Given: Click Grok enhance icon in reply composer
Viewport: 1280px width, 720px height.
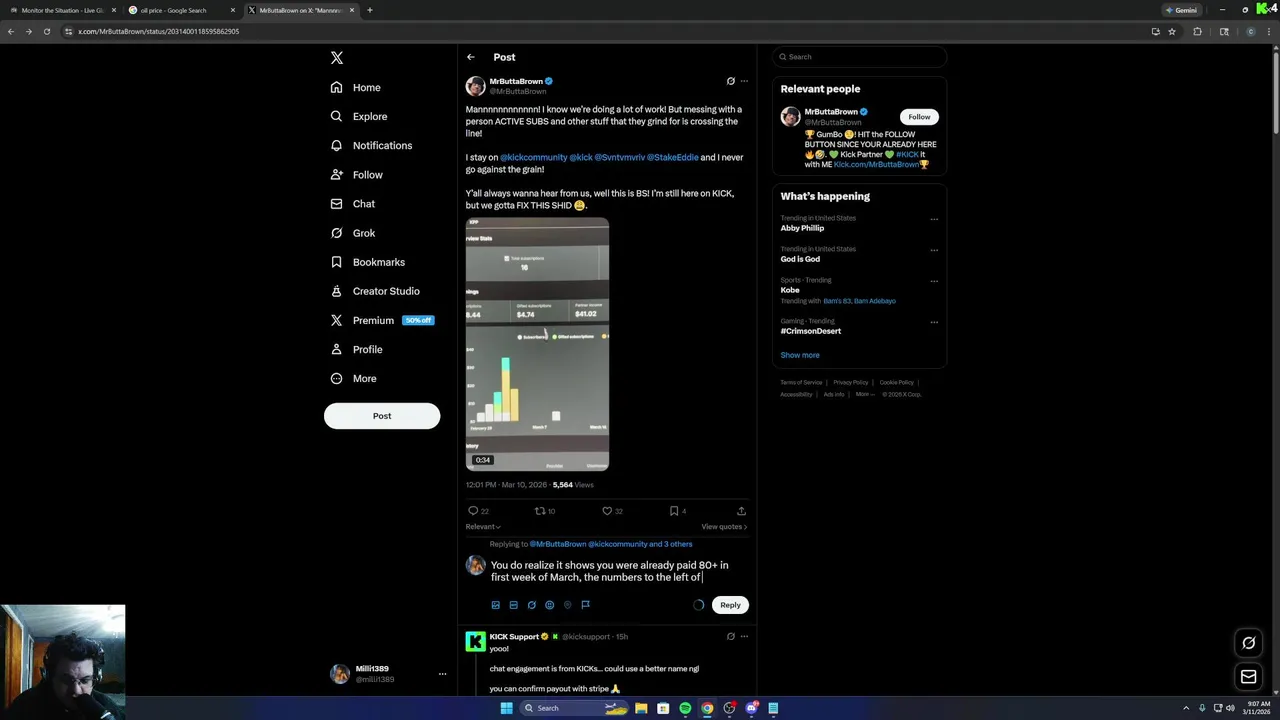Looking at the screenshot, I should tap(531, 605).
